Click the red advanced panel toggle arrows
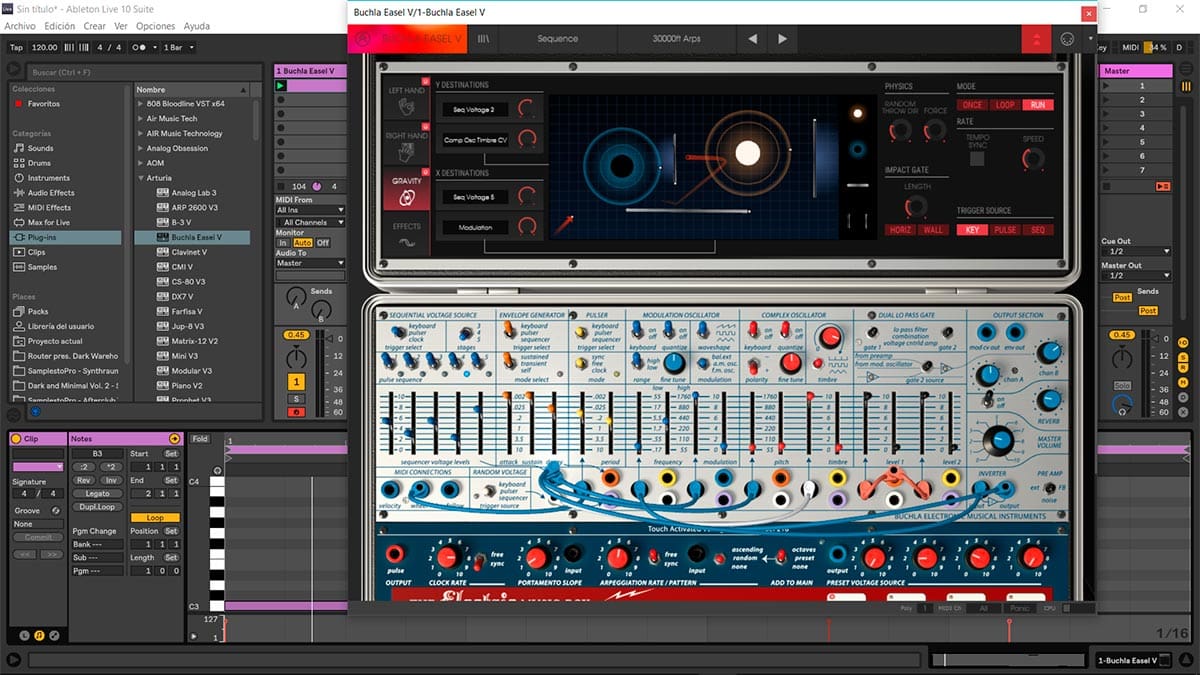The height and width of the screenshot is (675, 1200). tap(1036, 39)
